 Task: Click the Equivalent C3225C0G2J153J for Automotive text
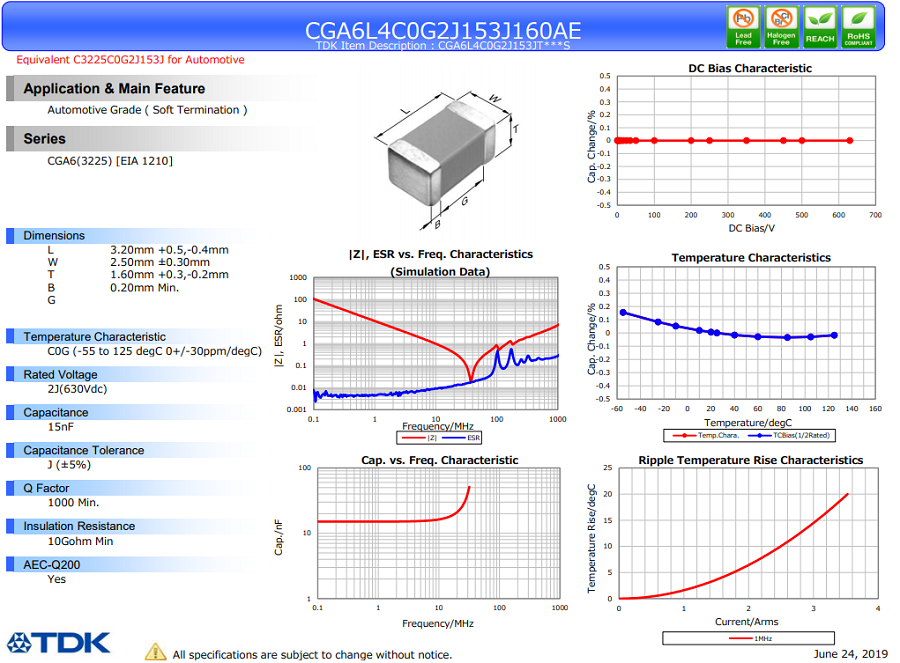[x=130, y=60]
